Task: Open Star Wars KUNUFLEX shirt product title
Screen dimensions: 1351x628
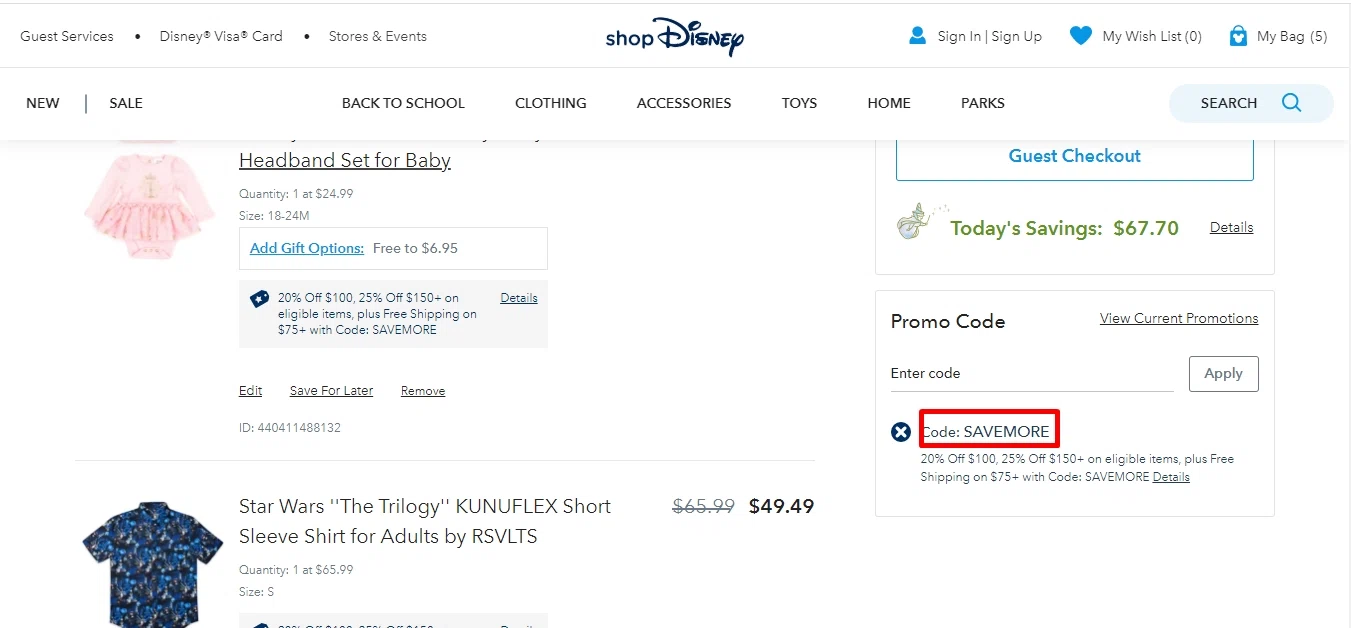Action: 425,521
